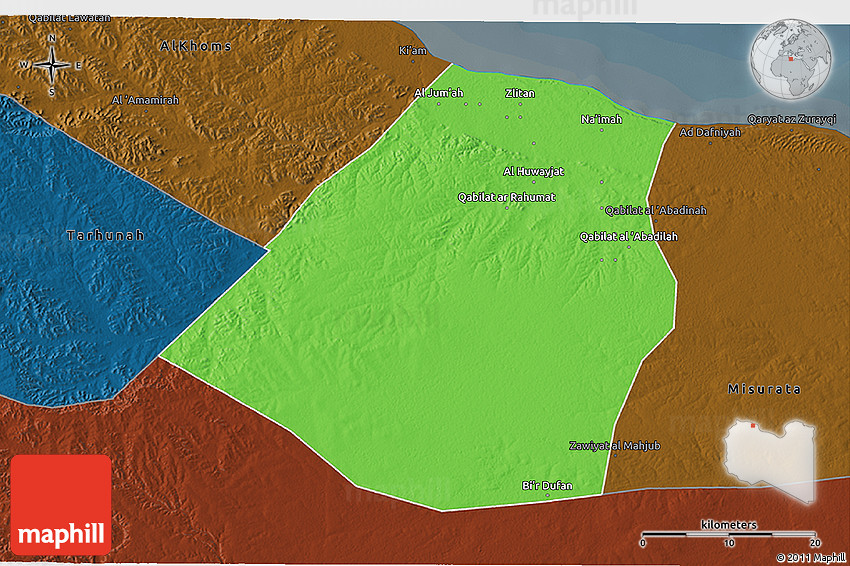
Task: Select the Al Huwayjat label
Action: pyautogui.click(x=533, y=171)
